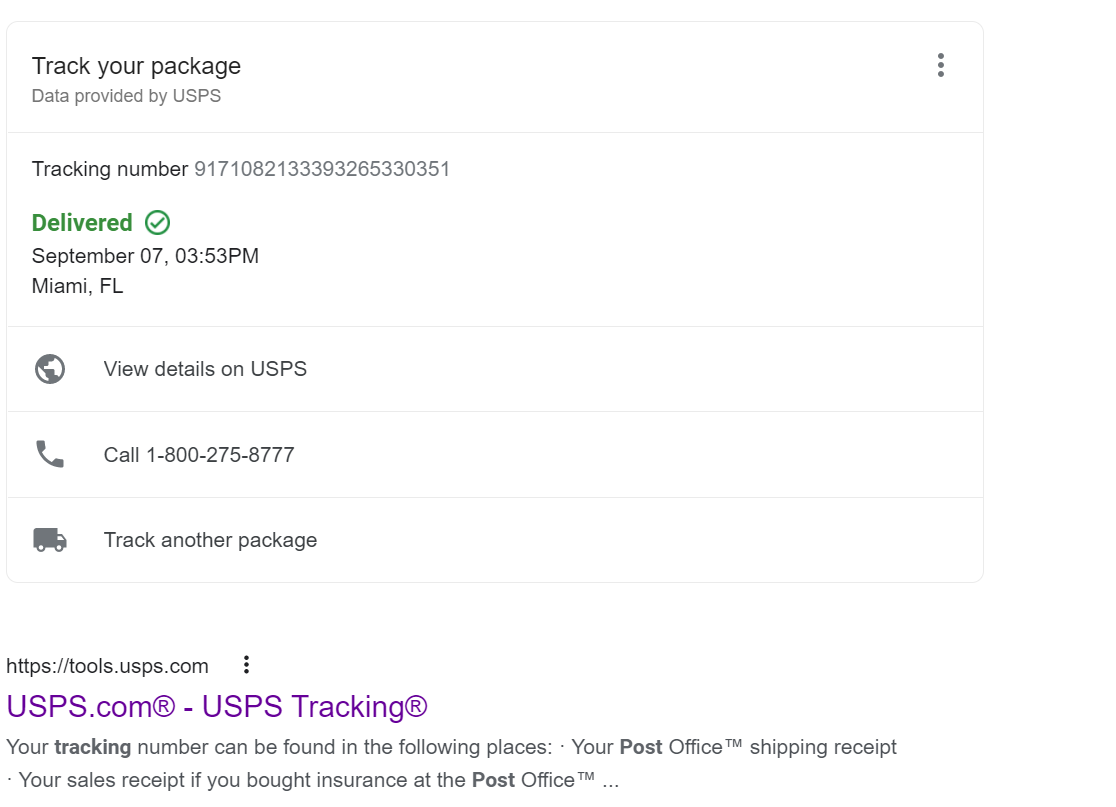Click the Data provided by USPS caption
The height and width of the screenshot is (807, 1116).
coord(126,96)
